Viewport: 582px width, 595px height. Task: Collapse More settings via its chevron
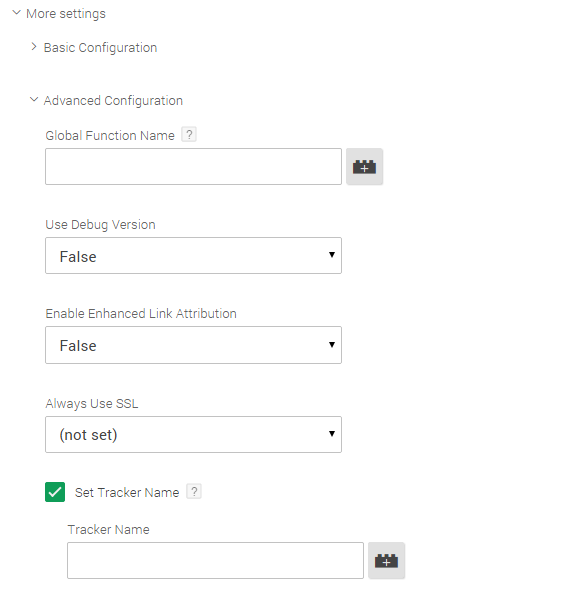coord(16,13)
